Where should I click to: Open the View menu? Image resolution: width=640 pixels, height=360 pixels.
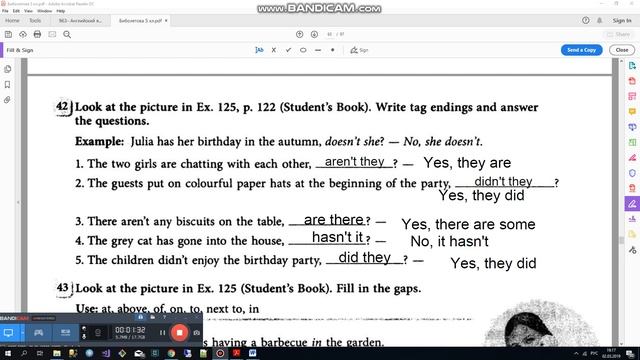[x=28, y=11]
